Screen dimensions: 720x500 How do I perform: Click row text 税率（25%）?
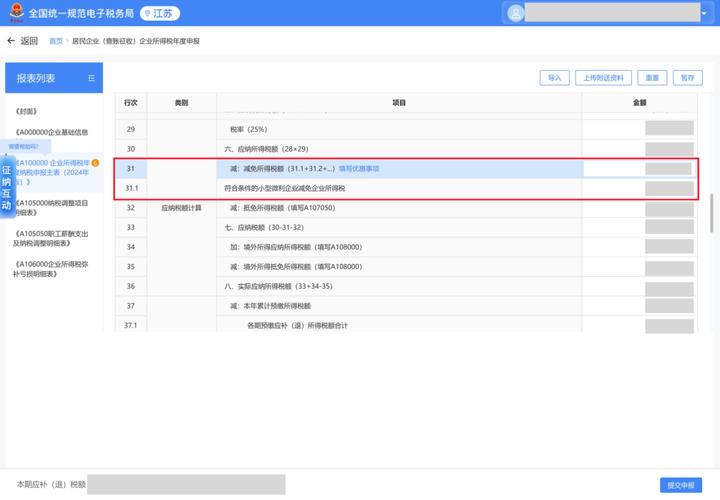pos(248,129)
